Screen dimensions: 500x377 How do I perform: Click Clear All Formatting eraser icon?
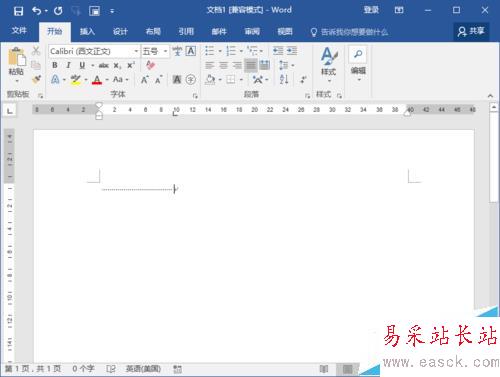[x=151, y=65]
